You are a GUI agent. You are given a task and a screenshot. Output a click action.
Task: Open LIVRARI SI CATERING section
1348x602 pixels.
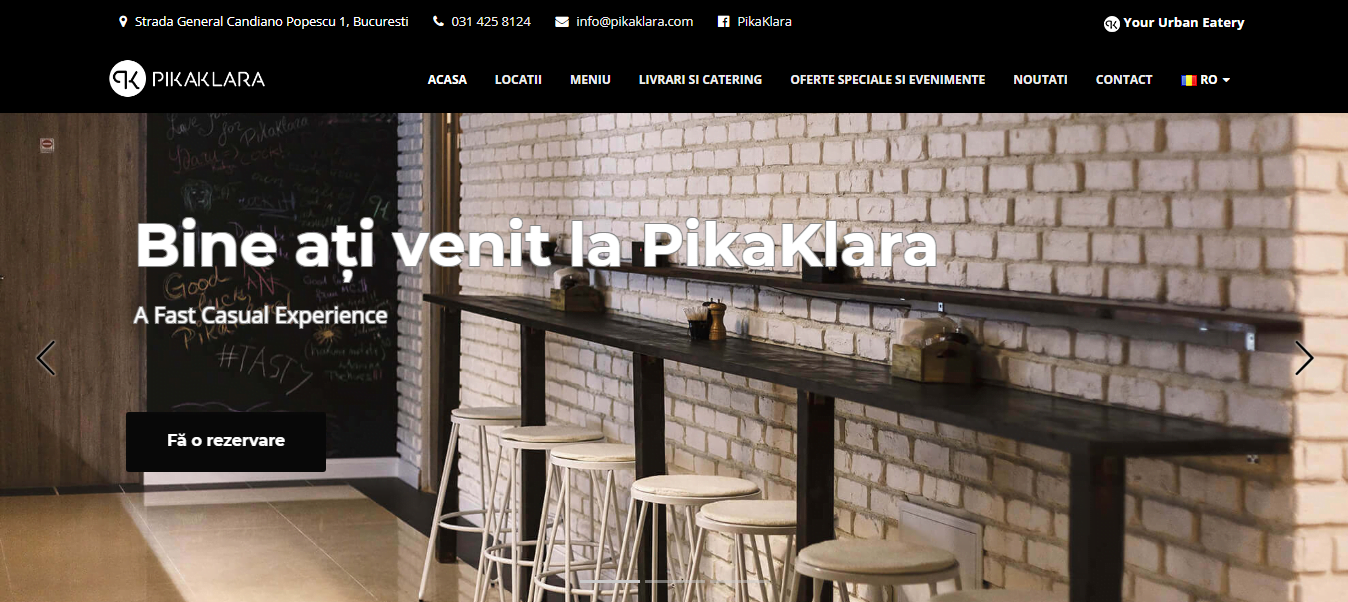coord(700,80)
